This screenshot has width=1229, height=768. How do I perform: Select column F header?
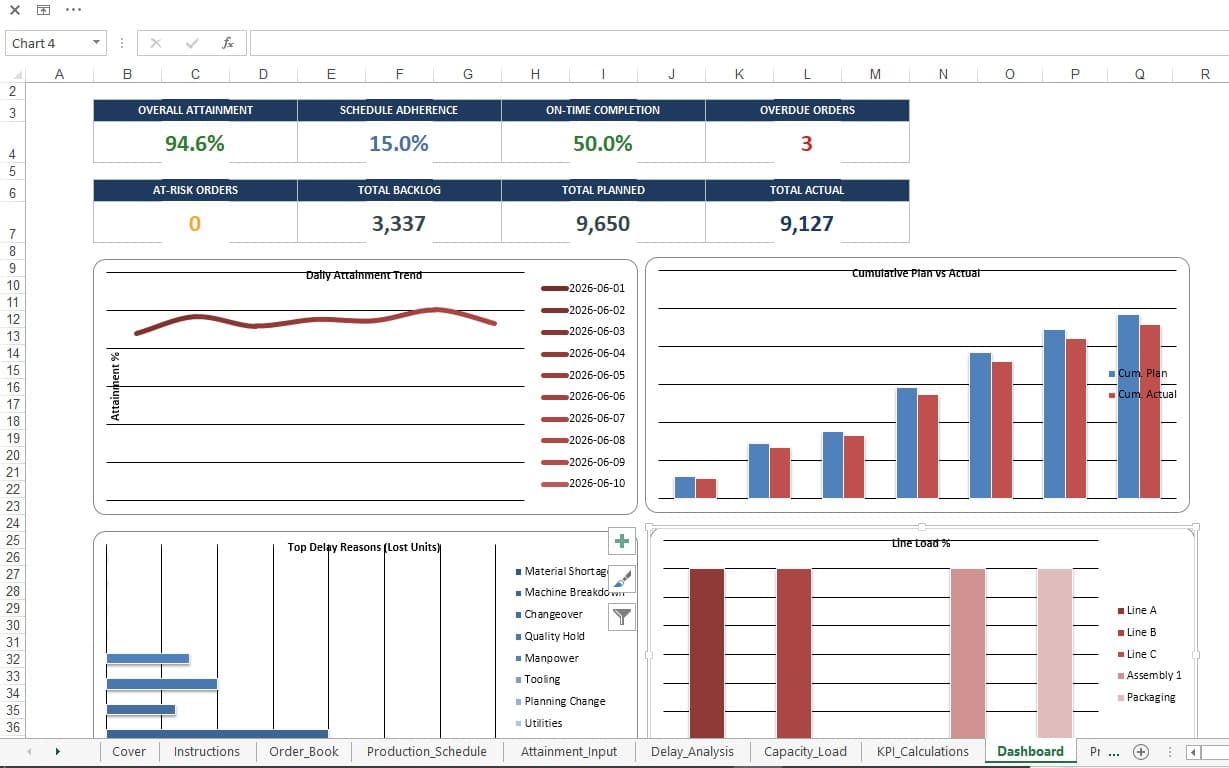pyautogui.click(x=399, y=74)
